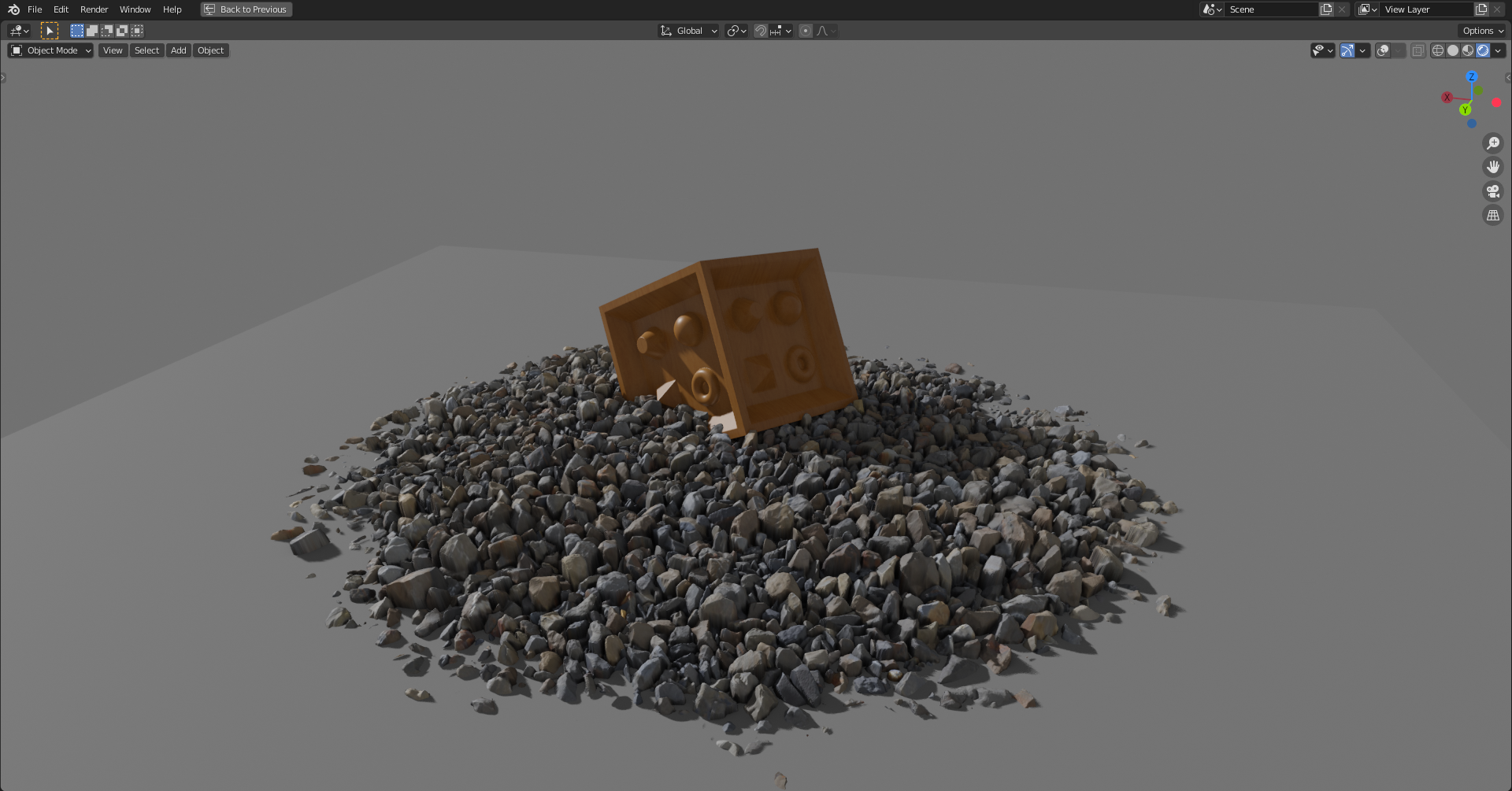Delete the current Scene
The height and width of the screenshot is (791, 1512).
(x=1342, y=9)
